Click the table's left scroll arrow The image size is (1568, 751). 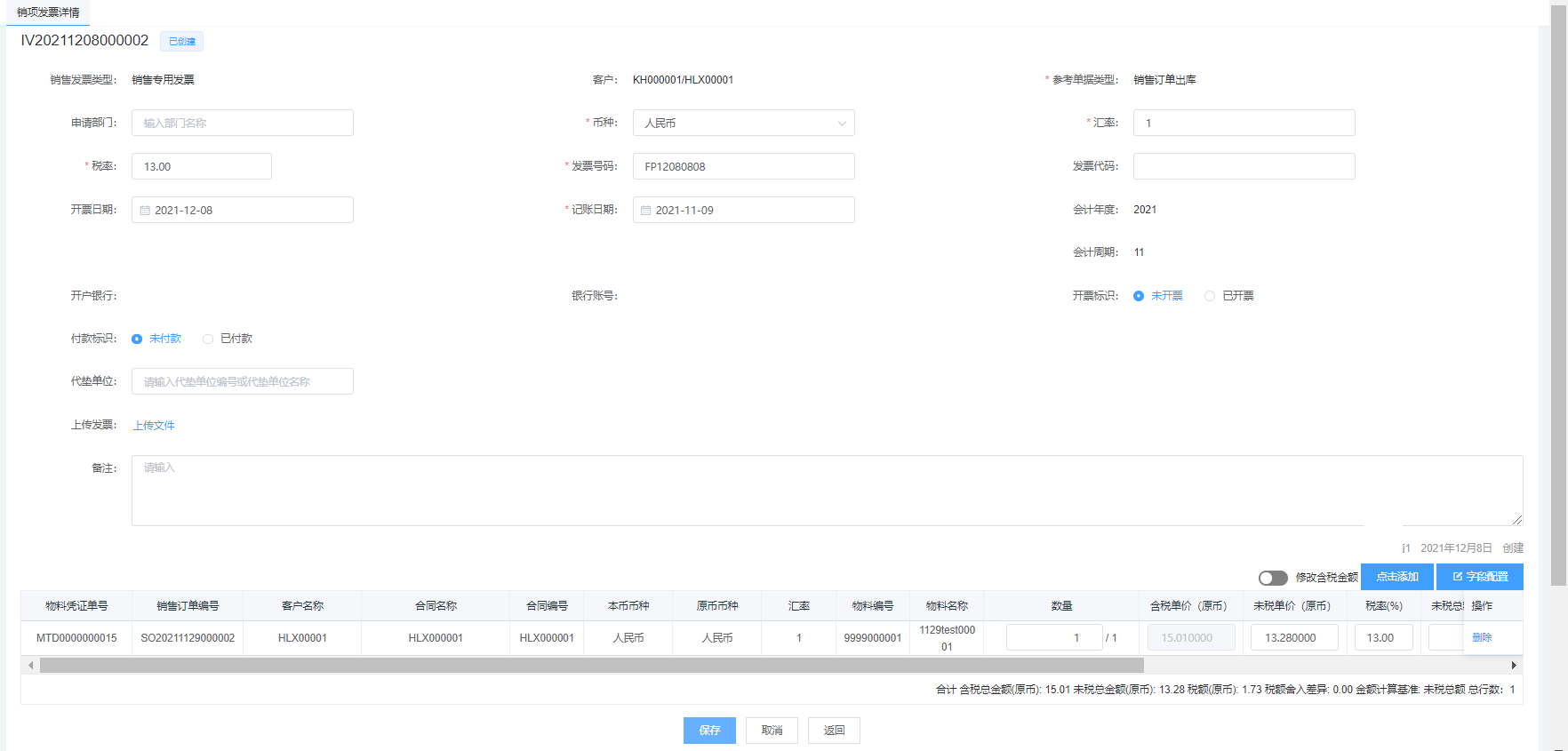(30, 665)
